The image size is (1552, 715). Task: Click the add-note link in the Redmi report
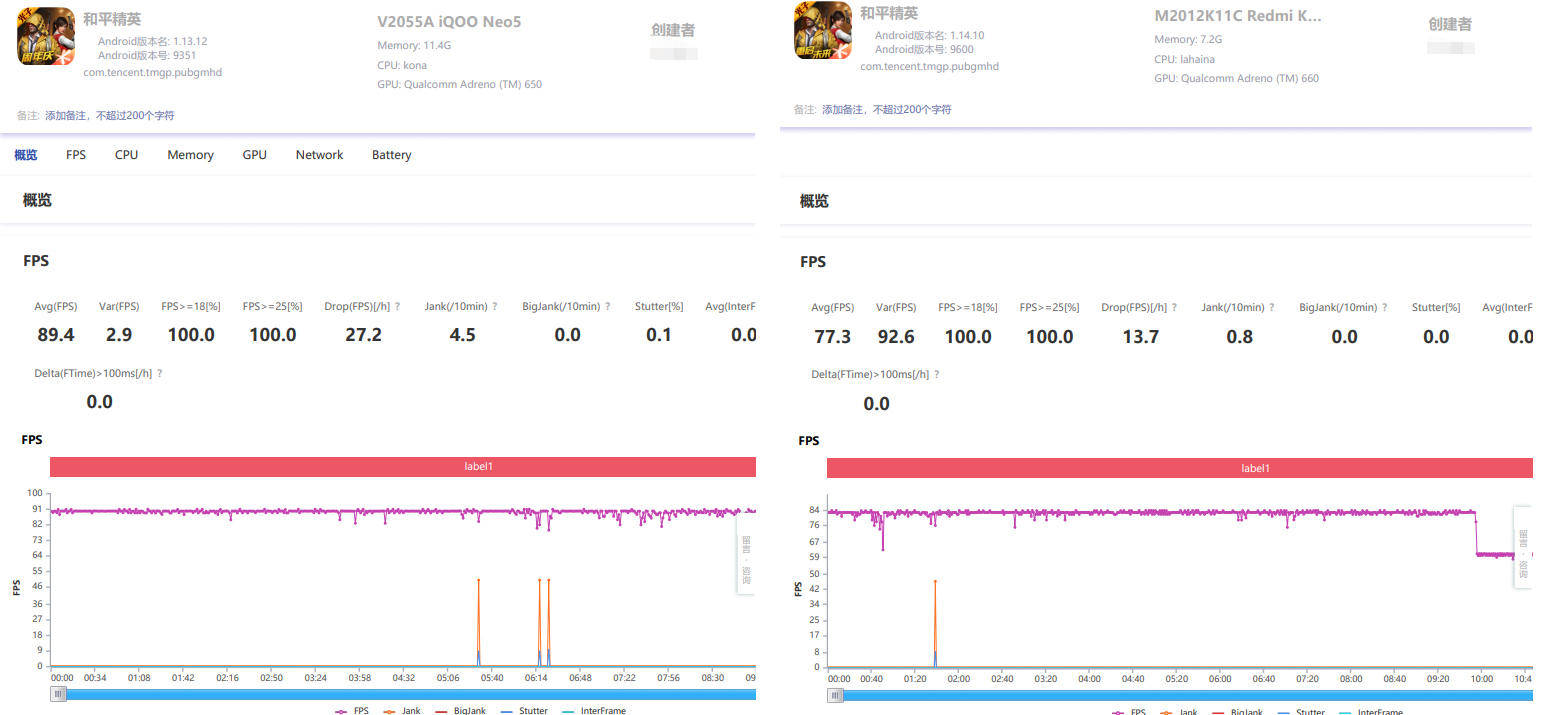[886, 109]
